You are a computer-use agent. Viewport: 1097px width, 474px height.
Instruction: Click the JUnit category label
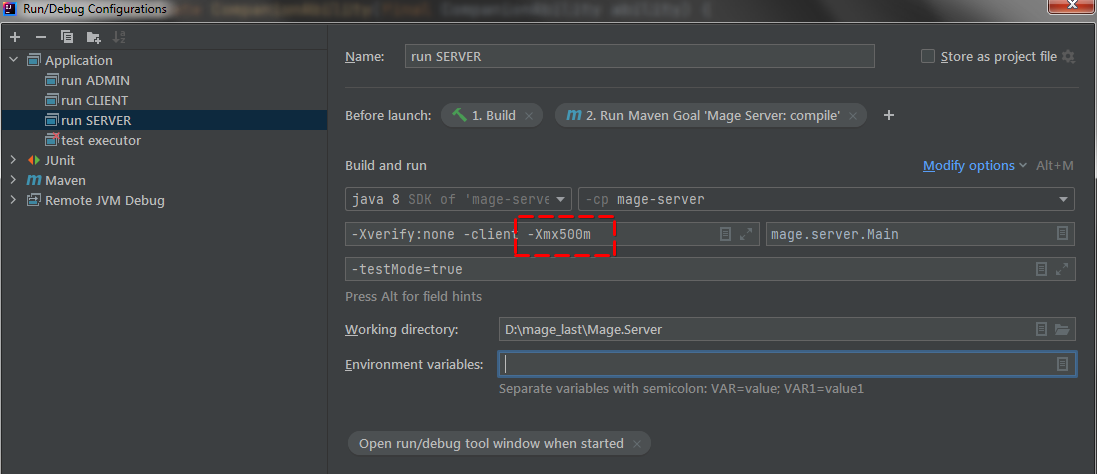click(x=60, y=160)
